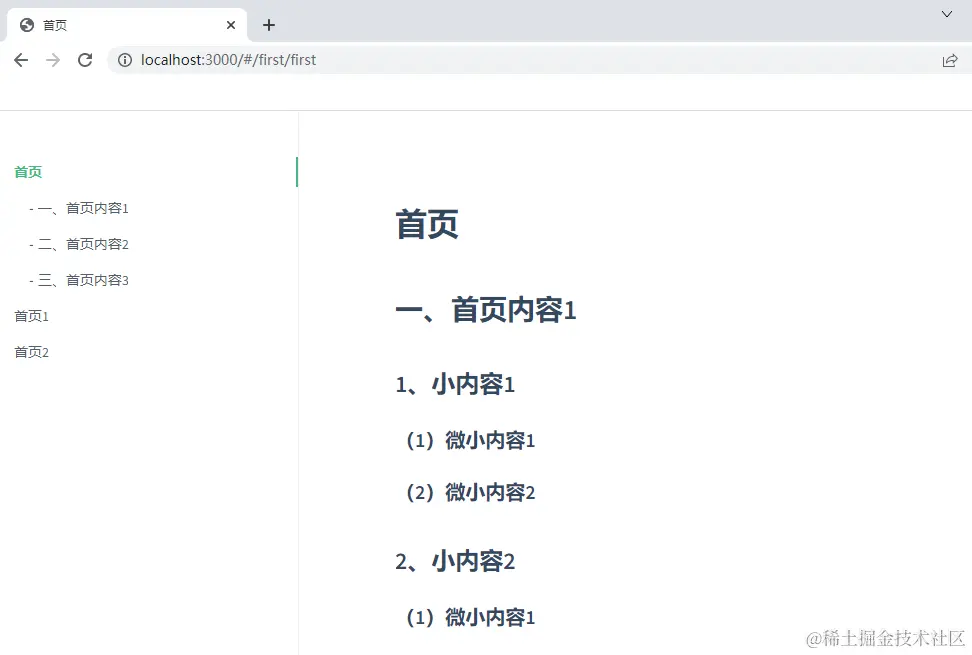The height and width of the screenshot is (655, 972).
Task: Click the heading 2、小内容2
Action: 455,561
